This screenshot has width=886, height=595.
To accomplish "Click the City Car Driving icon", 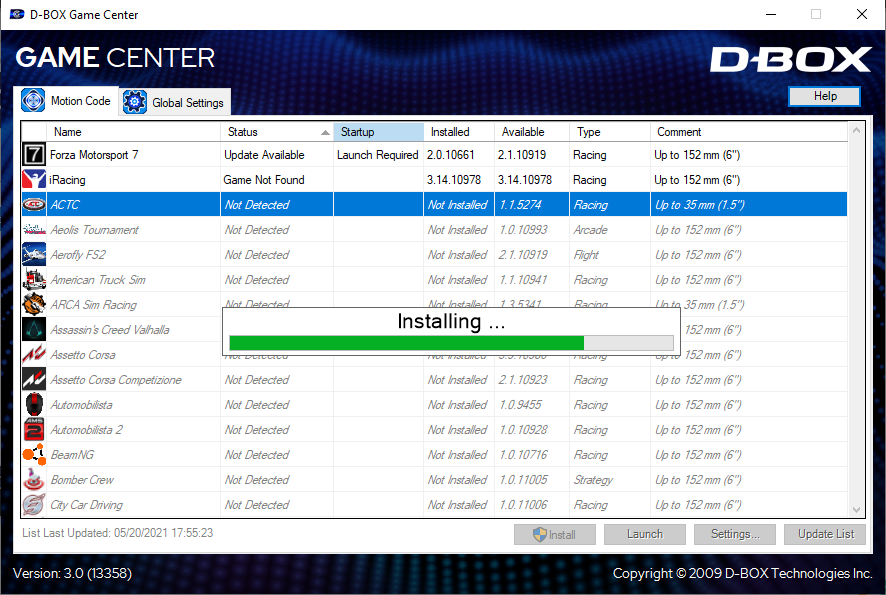I will [x=34, y=504].
